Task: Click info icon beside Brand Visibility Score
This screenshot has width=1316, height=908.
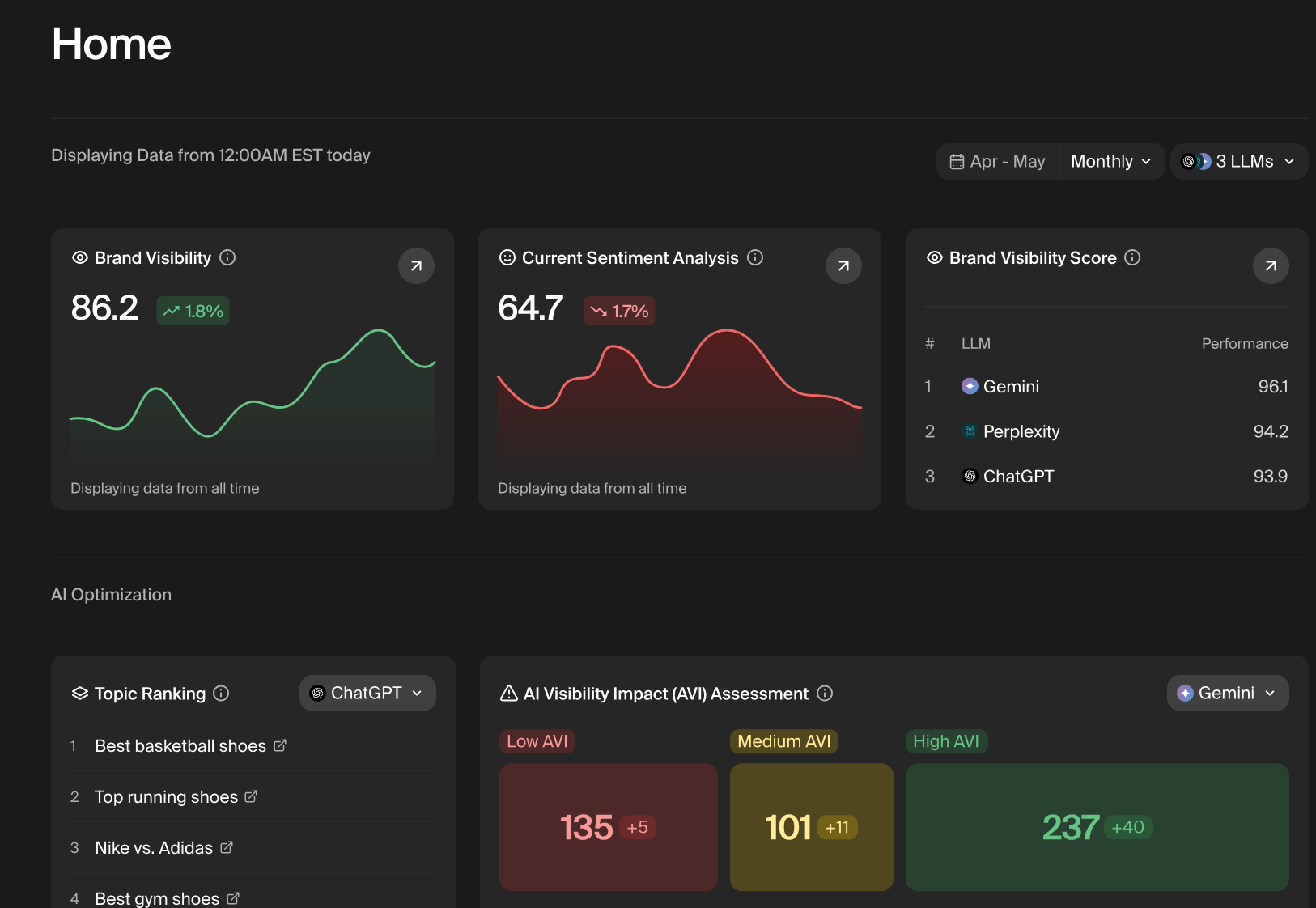Action: click(1132, 257)
